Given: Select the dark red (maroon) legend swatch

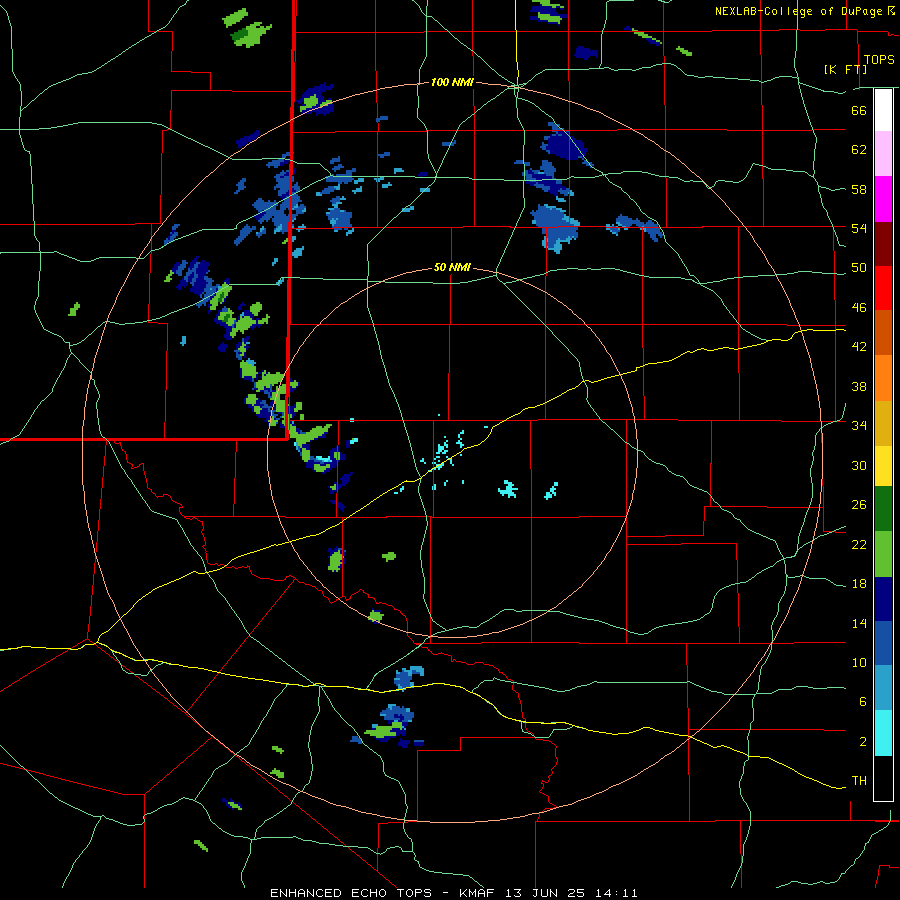Looking at the screenshot, I should pos(883,244).
